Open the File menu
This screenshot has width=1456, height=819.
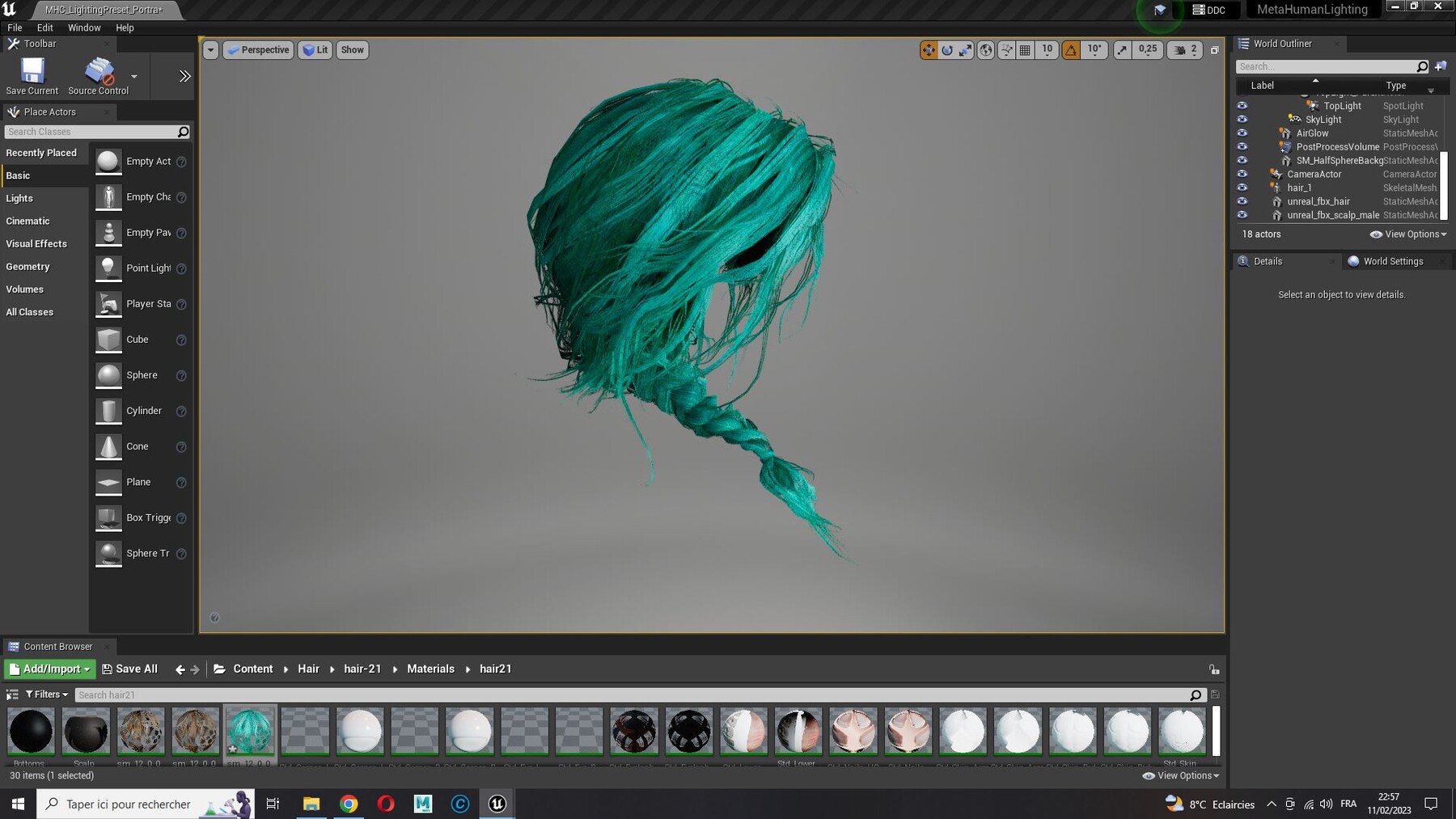click(x=15, y=27)
